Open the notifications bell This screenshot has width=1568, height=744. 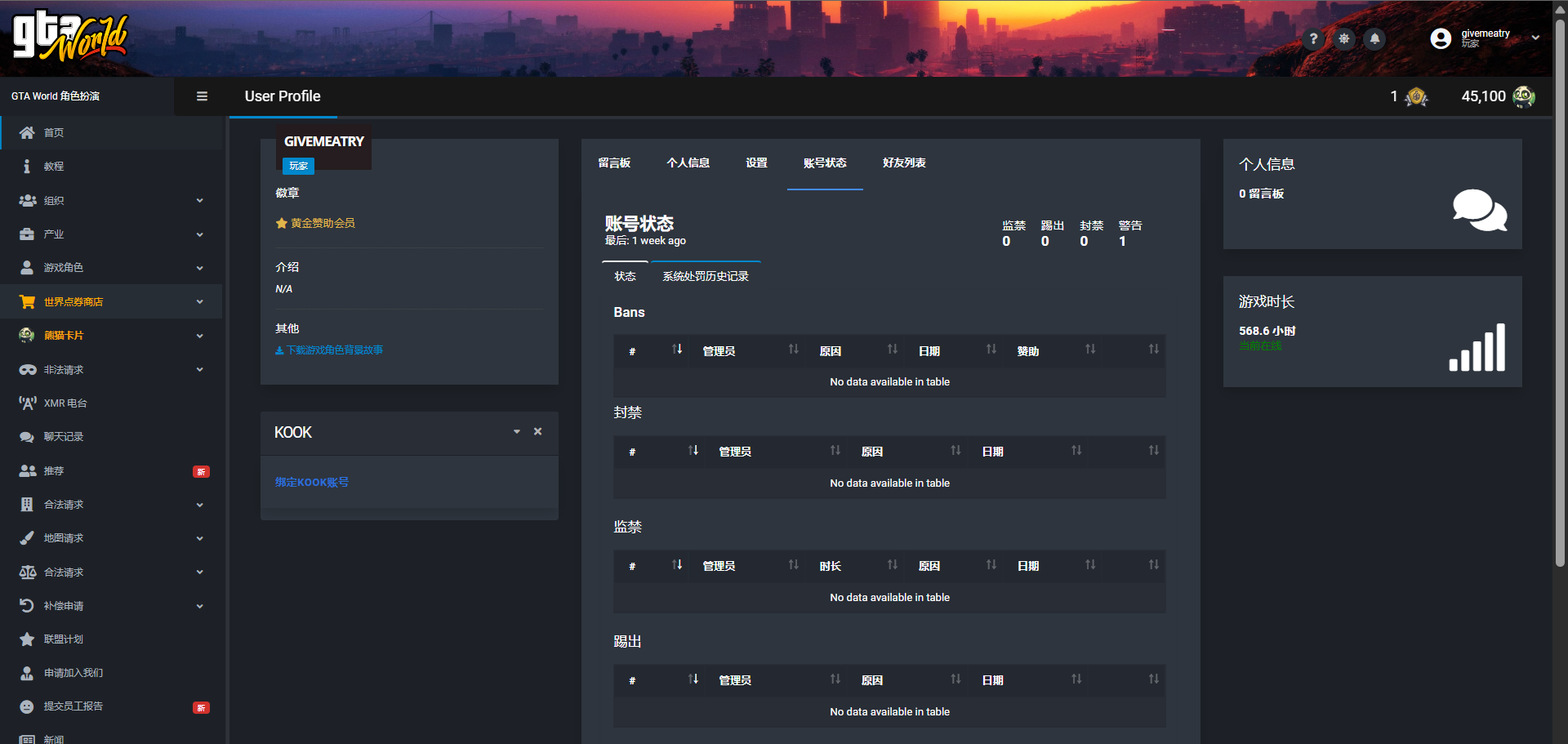point(1375,38)
